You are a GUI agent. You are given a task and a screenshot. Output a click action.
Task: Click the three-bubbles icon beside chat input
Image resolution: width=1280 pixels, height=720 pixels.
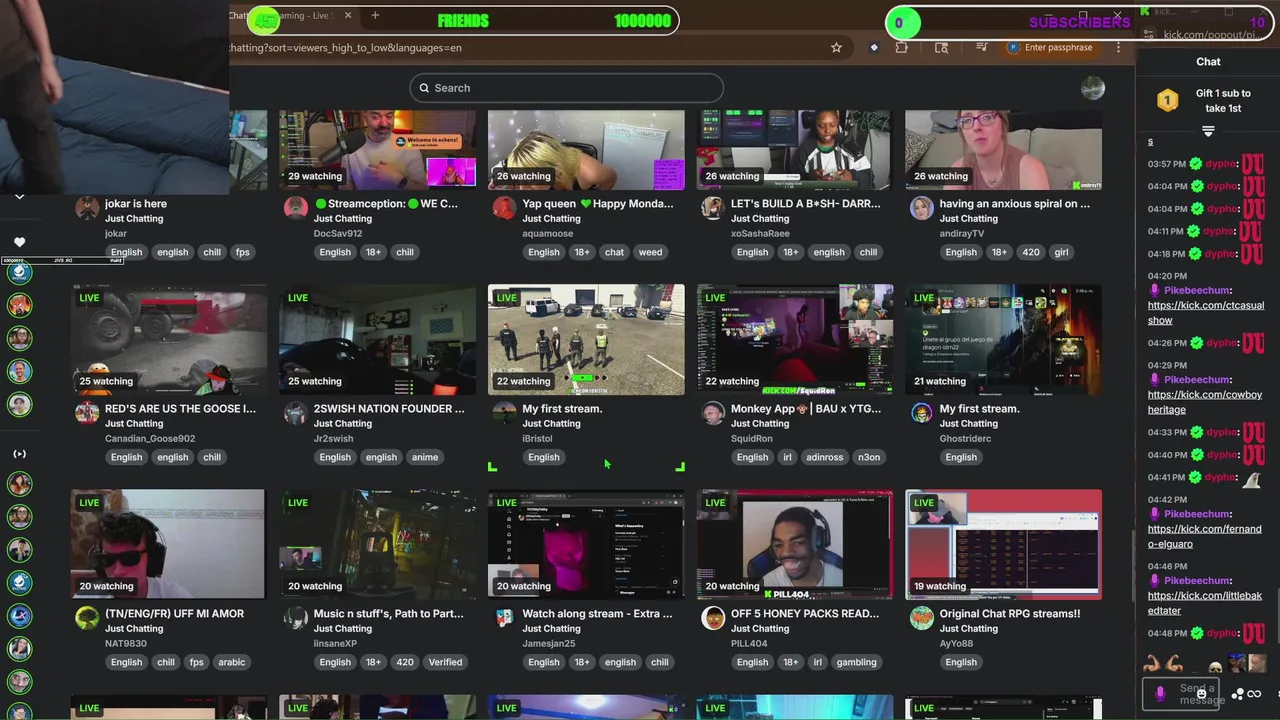point(1238,694)
